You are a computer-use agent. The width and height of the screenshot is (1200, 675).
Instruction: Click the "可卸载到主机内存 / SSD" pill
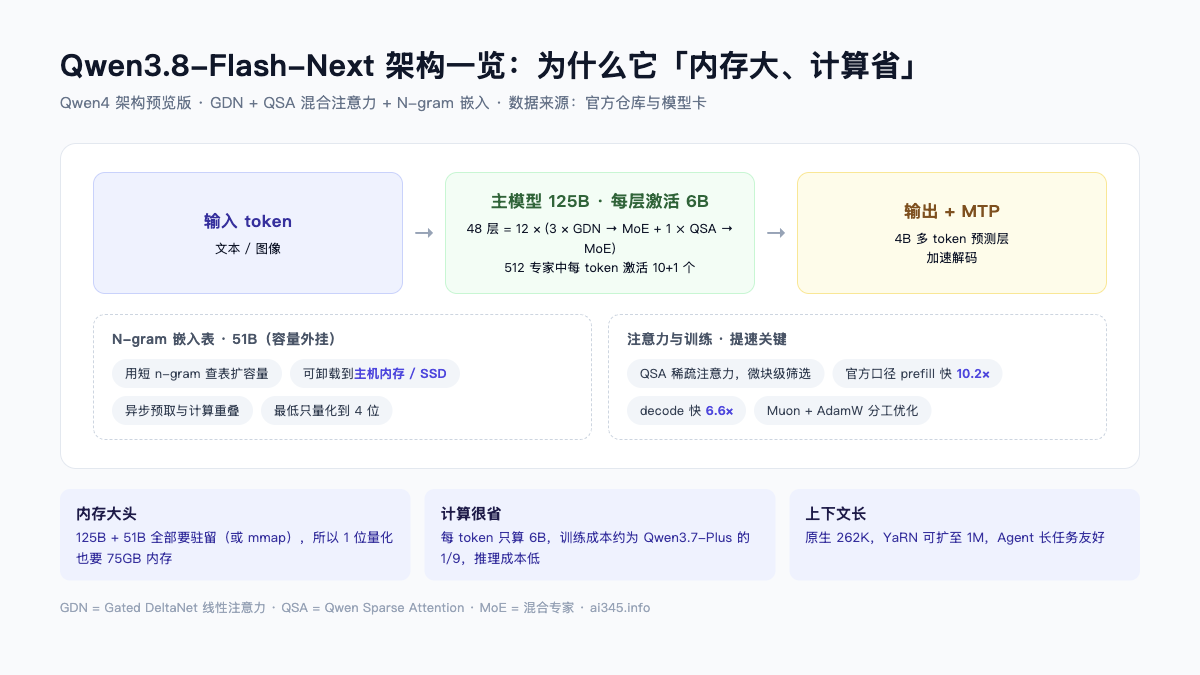[x=375, y=374]
